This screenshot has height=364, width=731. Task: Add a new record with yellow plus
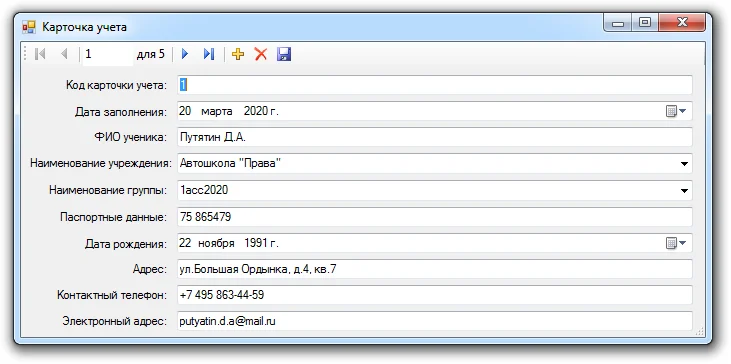[238, 55]
